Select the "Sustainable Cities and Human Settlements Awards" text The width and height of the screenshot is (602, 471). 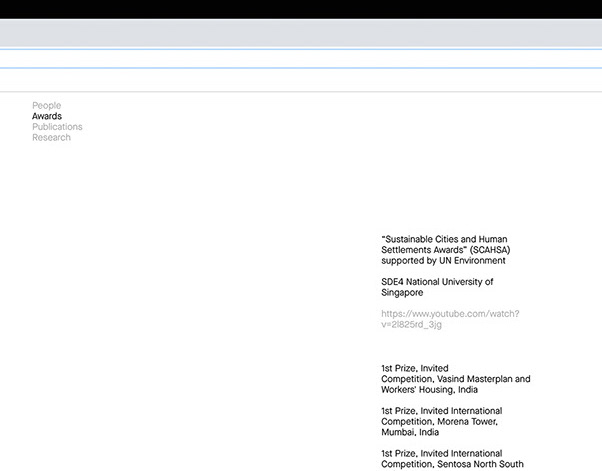446,250
